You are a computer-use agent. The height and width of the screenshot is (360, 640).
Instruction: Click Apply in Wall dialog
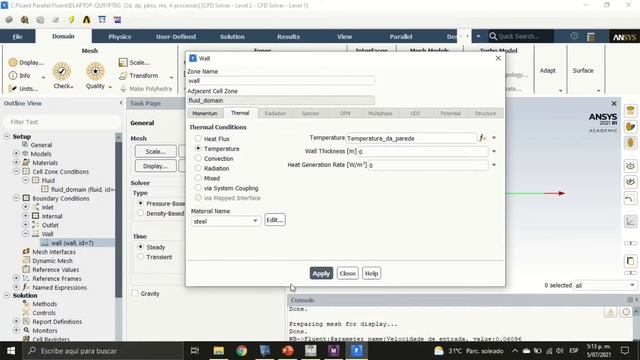pos(321,273)
